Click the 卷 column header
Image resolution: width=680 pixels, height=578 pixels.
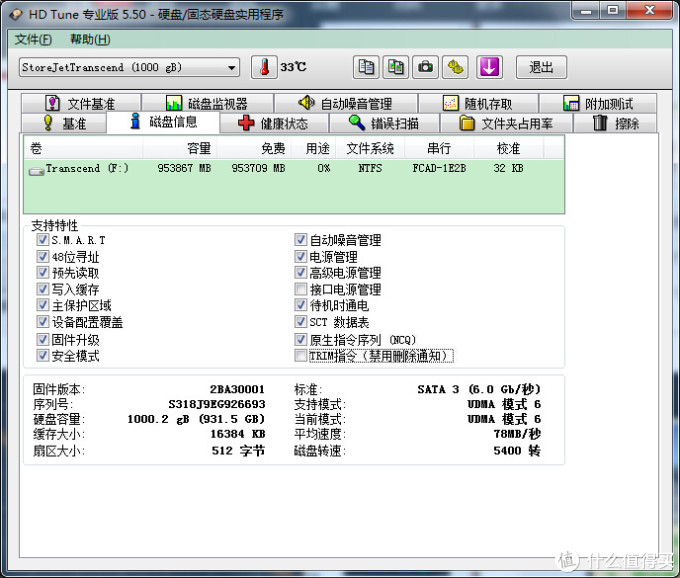point(83,148)
